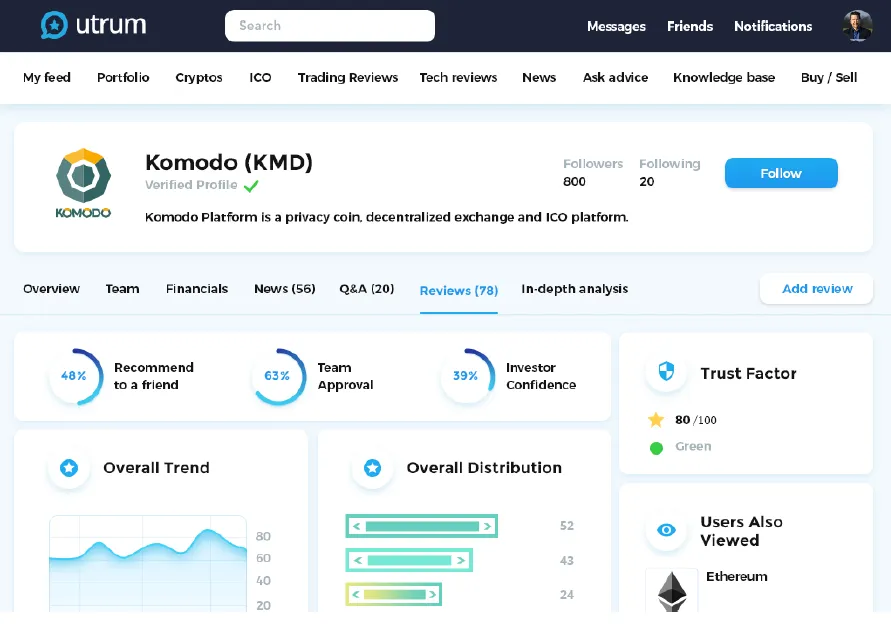Click right arrow on the 52 bar
891x631 pixels.
coord(487,526)
